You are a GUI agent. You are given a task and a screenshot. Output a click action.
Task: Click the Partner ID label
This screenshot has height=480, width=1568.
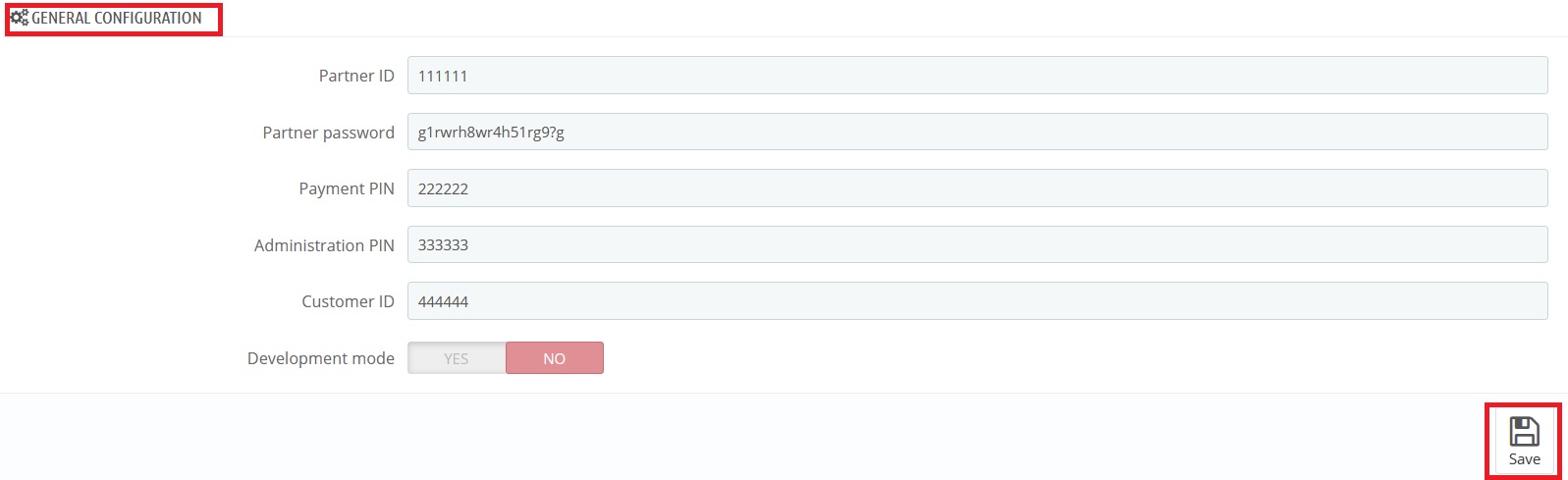tap(356, 76)
